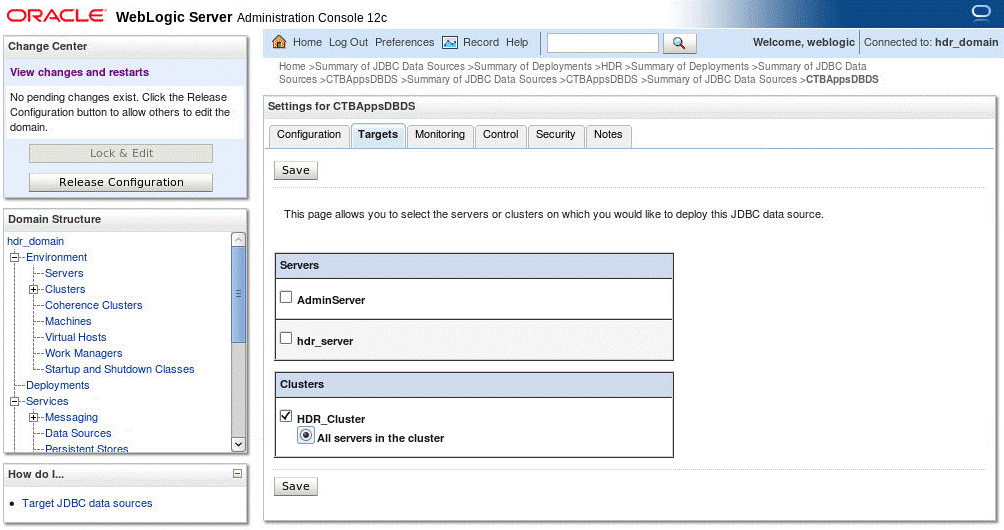The height and width of the screenshot is (530, 1004).
Task: Open Deployments in the domain tree
Action: pyautogui.click(x=58, y=385)
